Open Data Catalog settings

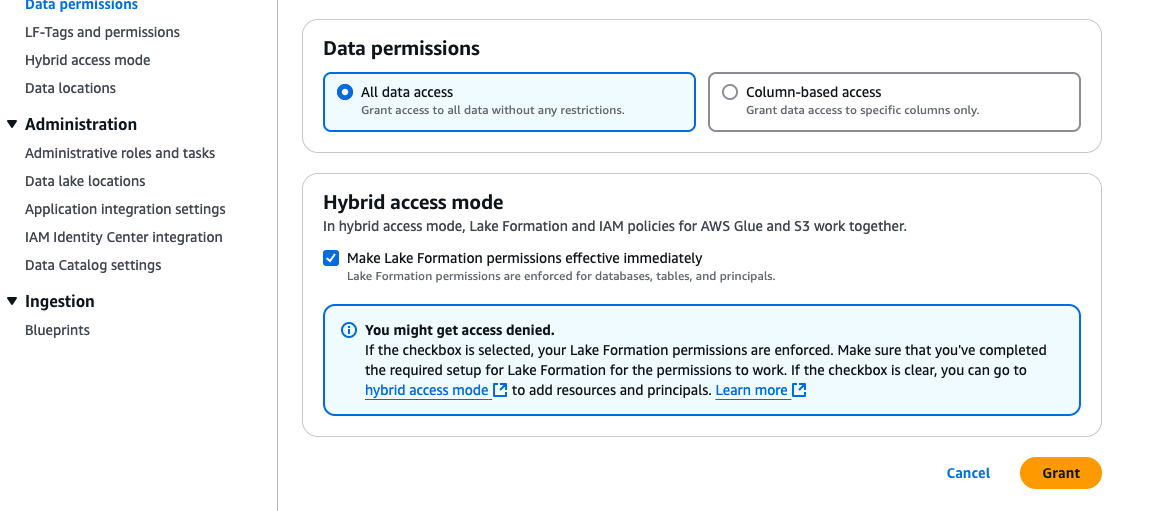(x=93, y=265)
